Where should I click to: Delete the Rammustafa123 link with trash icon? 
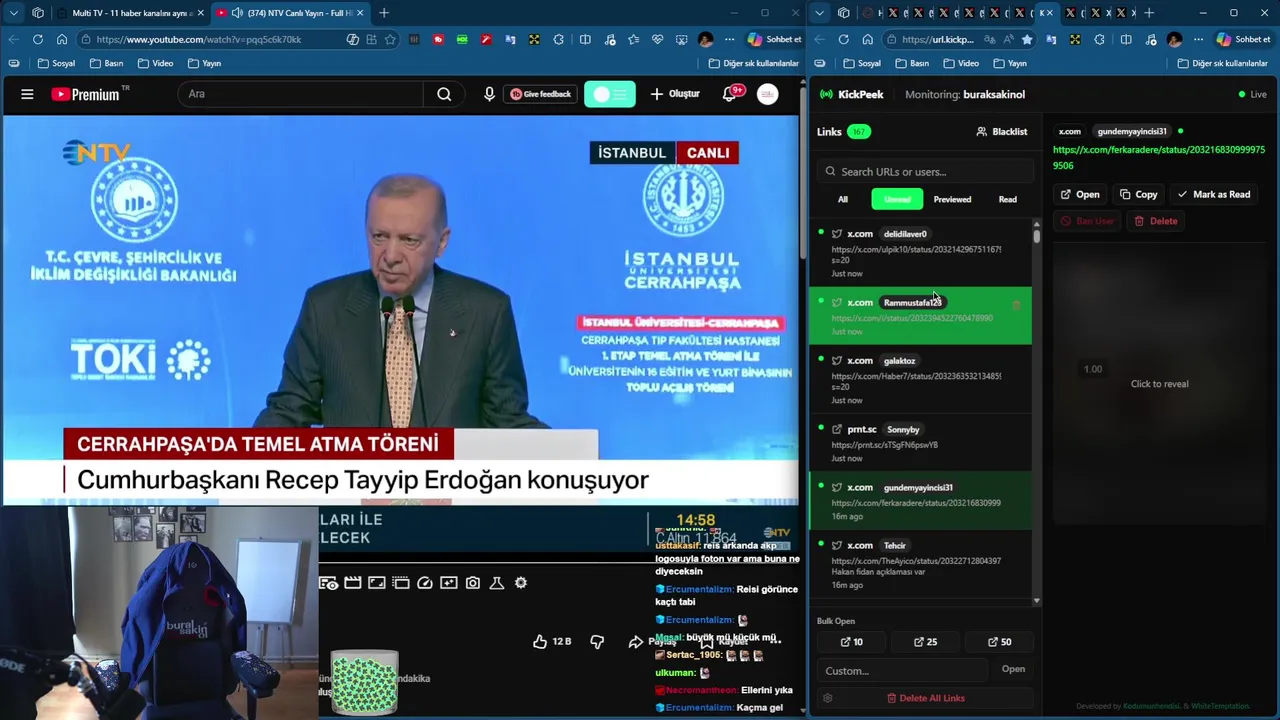pos(1017,305)
